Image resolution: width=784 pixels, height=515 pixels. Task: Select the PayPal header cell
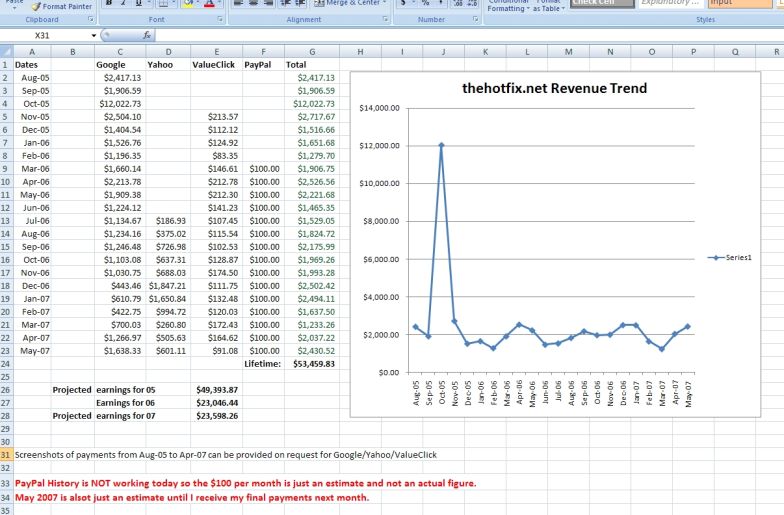pos(264,65)
